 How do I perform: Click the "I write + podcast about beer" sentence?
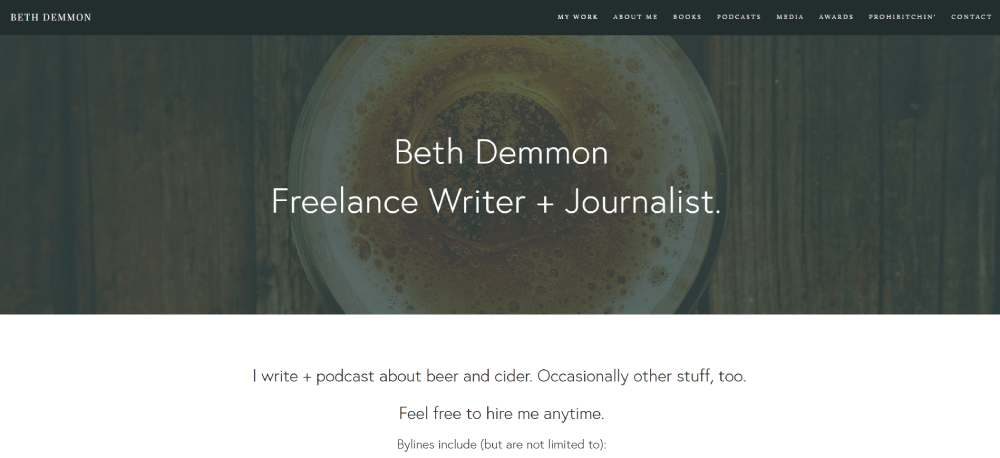[x=391, y=377]
